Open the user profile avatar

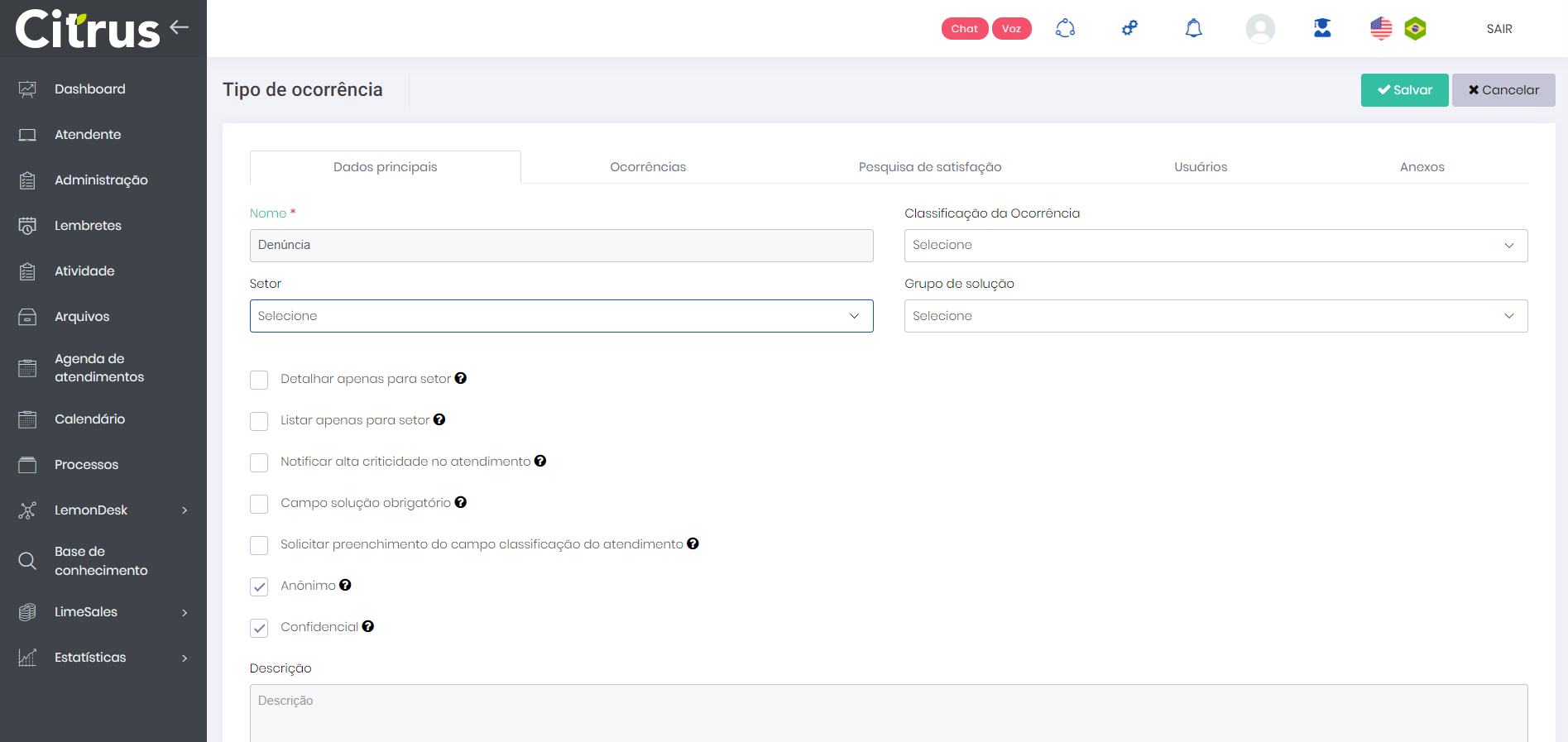[x=1259, y=29]
